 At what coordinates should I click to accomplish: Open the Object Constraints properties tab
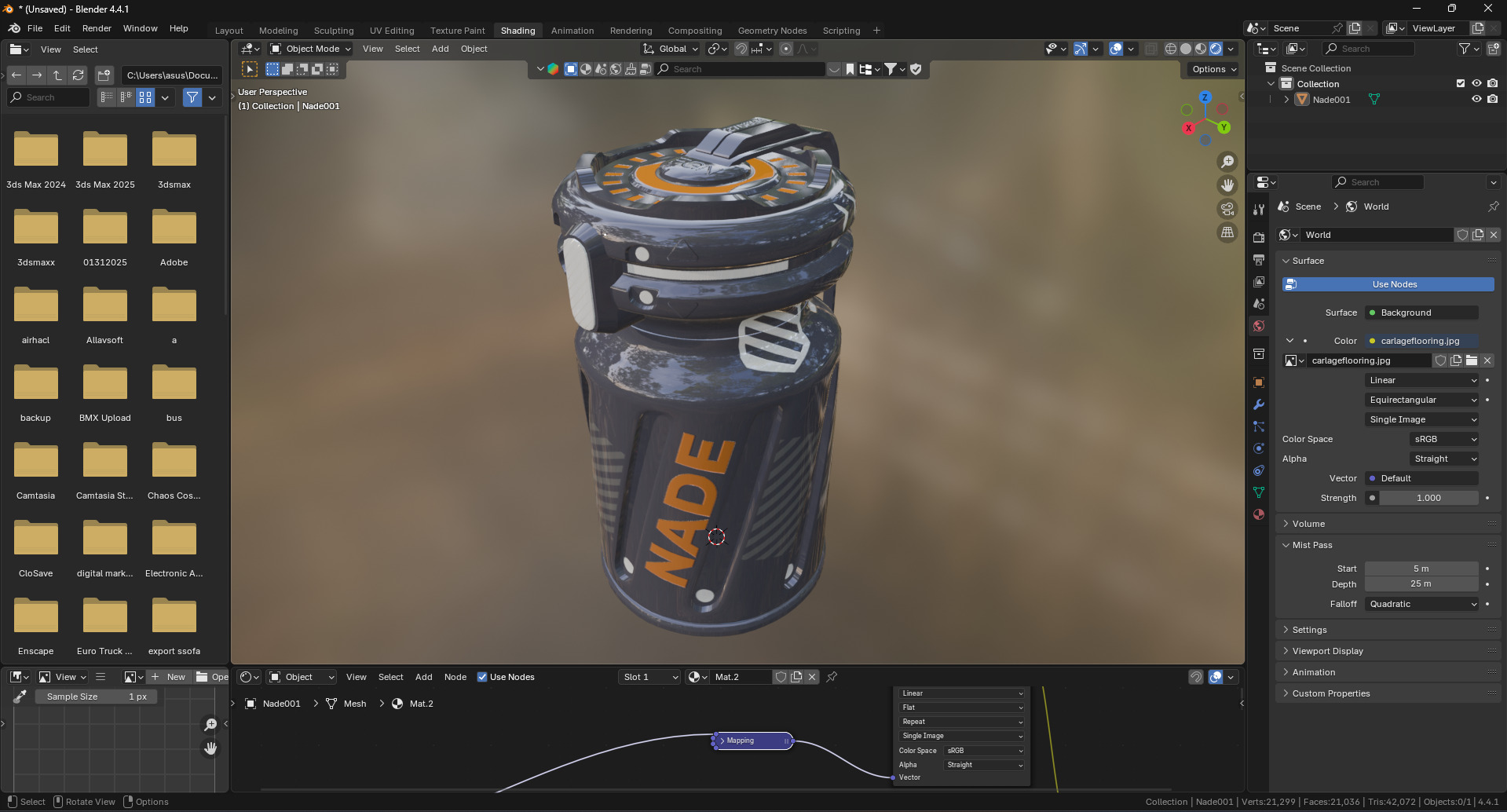[1259, 470]
